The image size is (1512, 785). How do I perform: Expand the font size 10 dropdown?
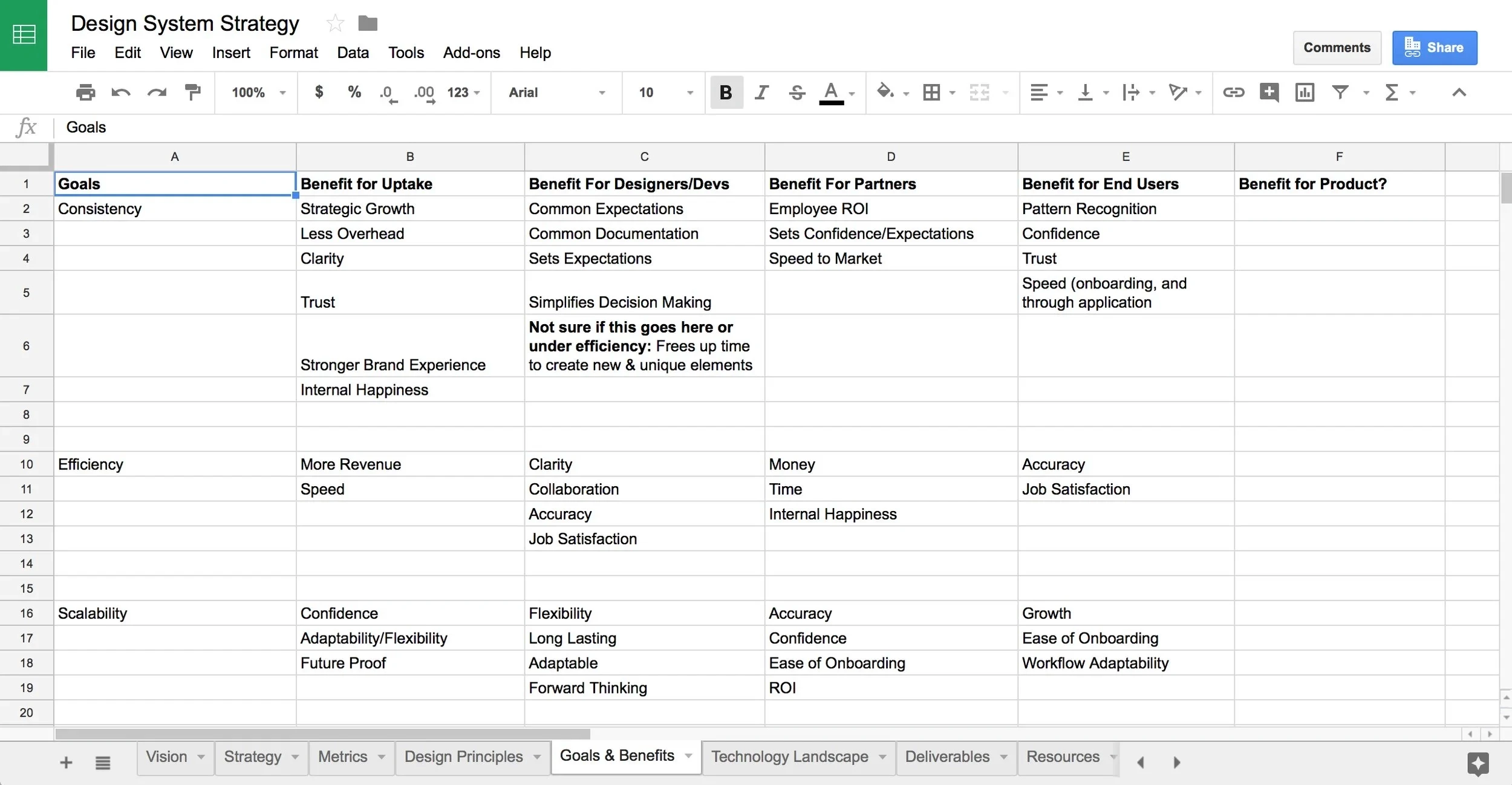point(665,93)
